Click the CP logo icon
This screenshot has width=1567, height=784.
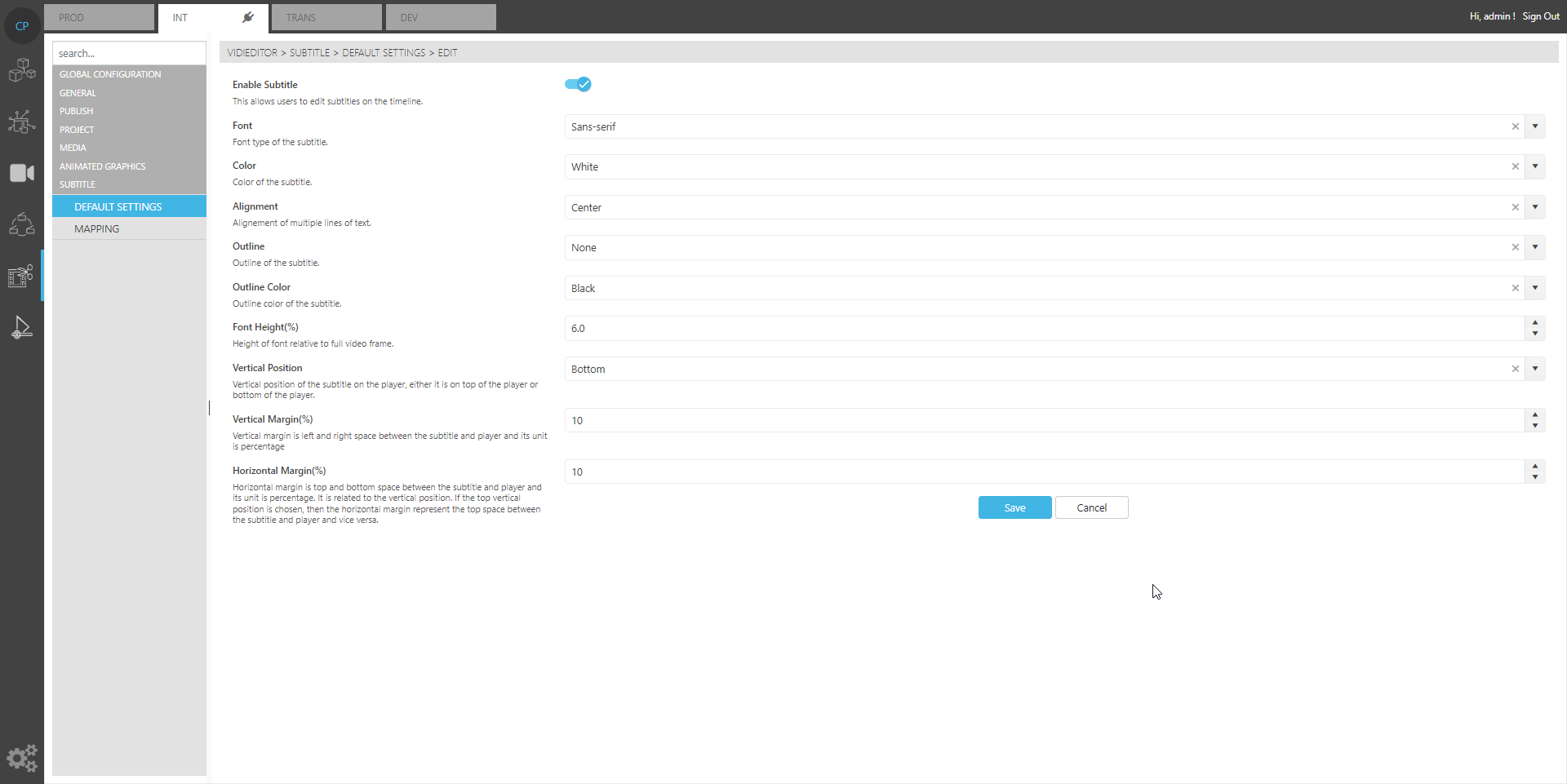coord(22,26)
